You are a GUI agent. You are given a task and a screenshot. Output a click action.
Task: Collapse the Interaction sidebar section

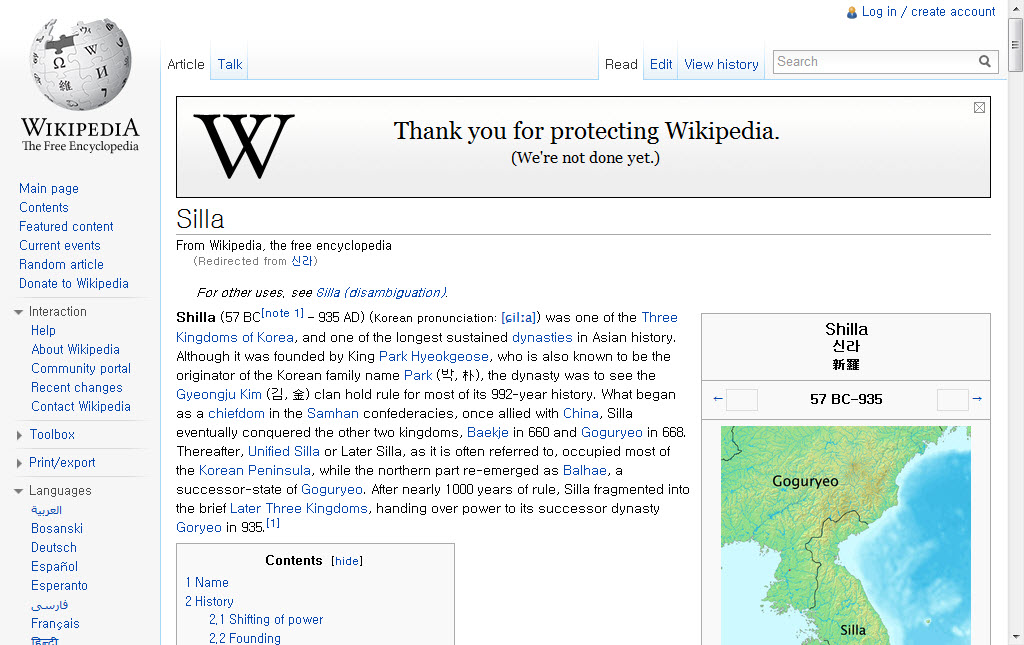[x=19, y=312]
